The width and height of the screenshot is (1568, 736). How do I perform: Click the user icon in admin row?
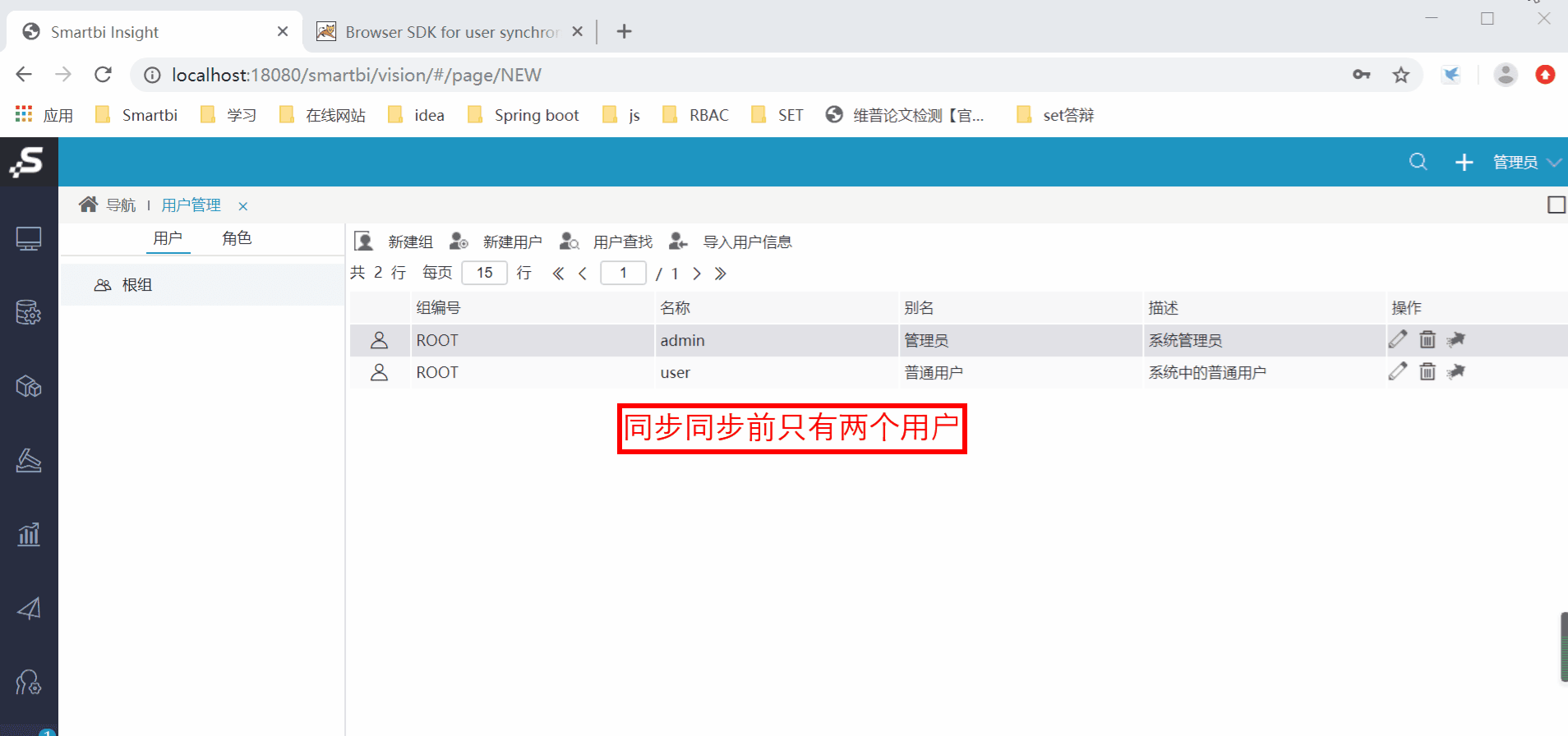(379, 340)
